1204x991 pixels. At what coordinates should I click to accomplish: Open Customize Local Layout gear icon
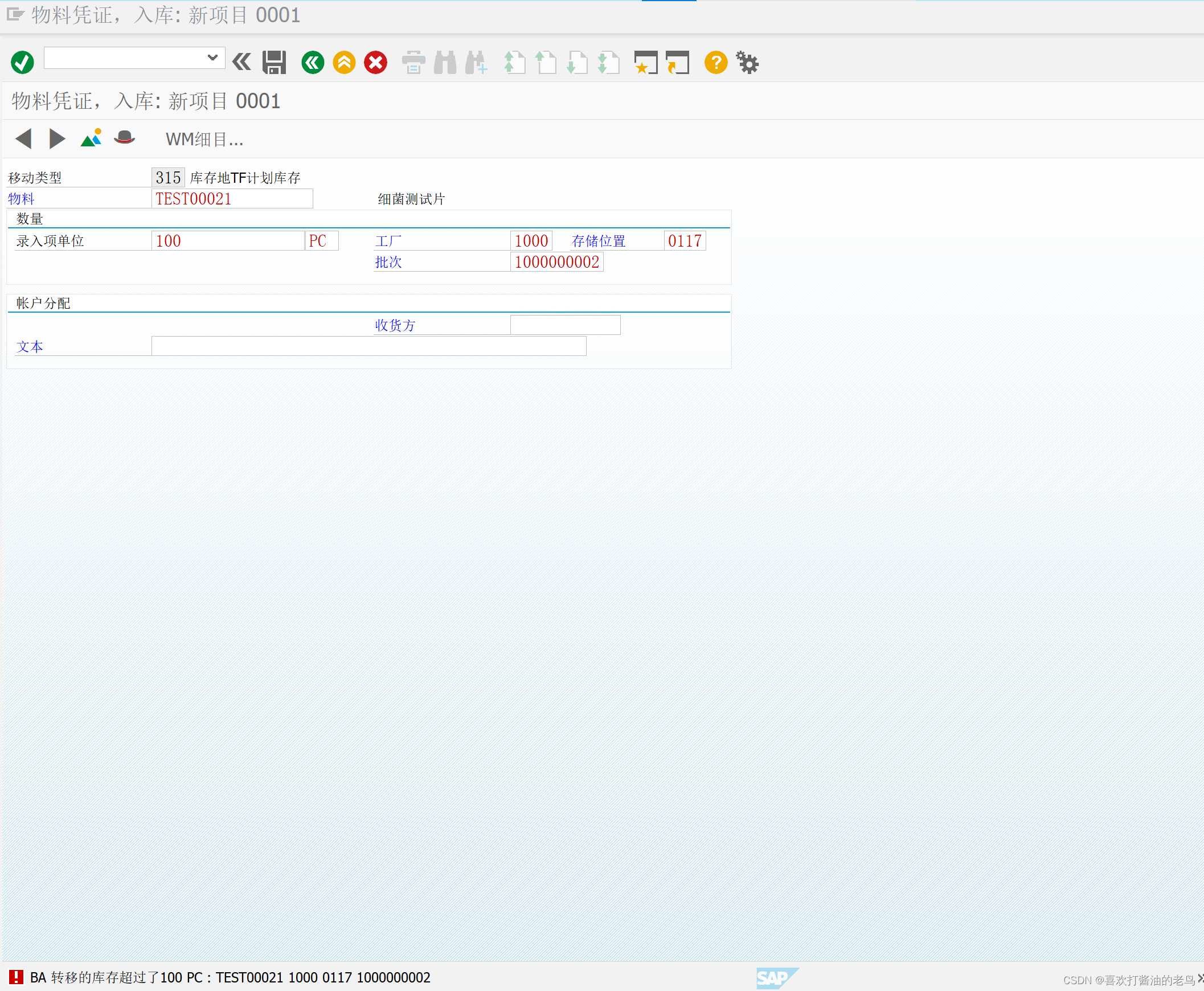tap(747, 62)
